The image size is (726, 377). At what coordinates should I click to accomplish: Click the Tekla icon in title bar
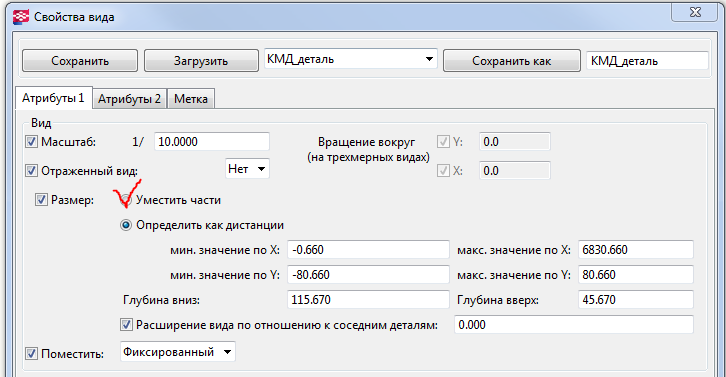tap(21, 17)
